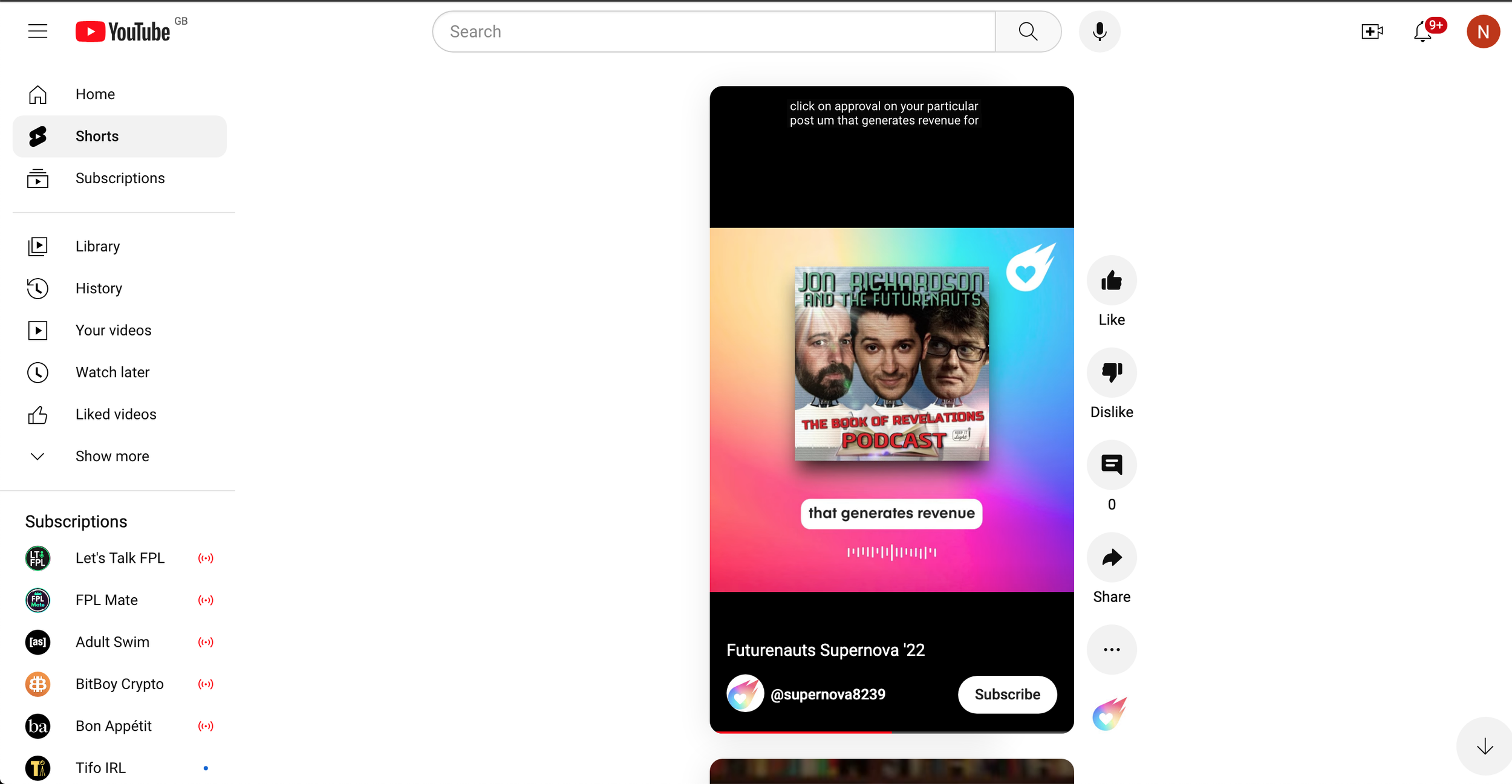Expand the Show more sidebar section
1512x784 pixels.
[x=112, y=456]
